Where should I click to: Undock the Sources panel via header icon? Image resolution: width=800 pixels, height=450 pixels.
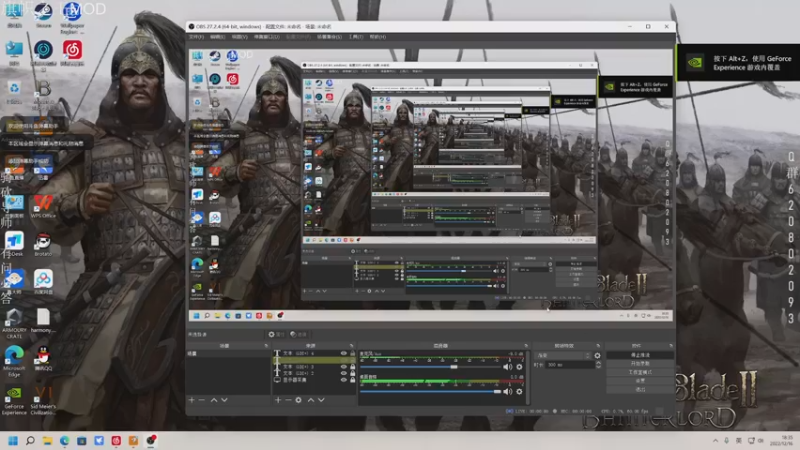(x=352, y=346)
